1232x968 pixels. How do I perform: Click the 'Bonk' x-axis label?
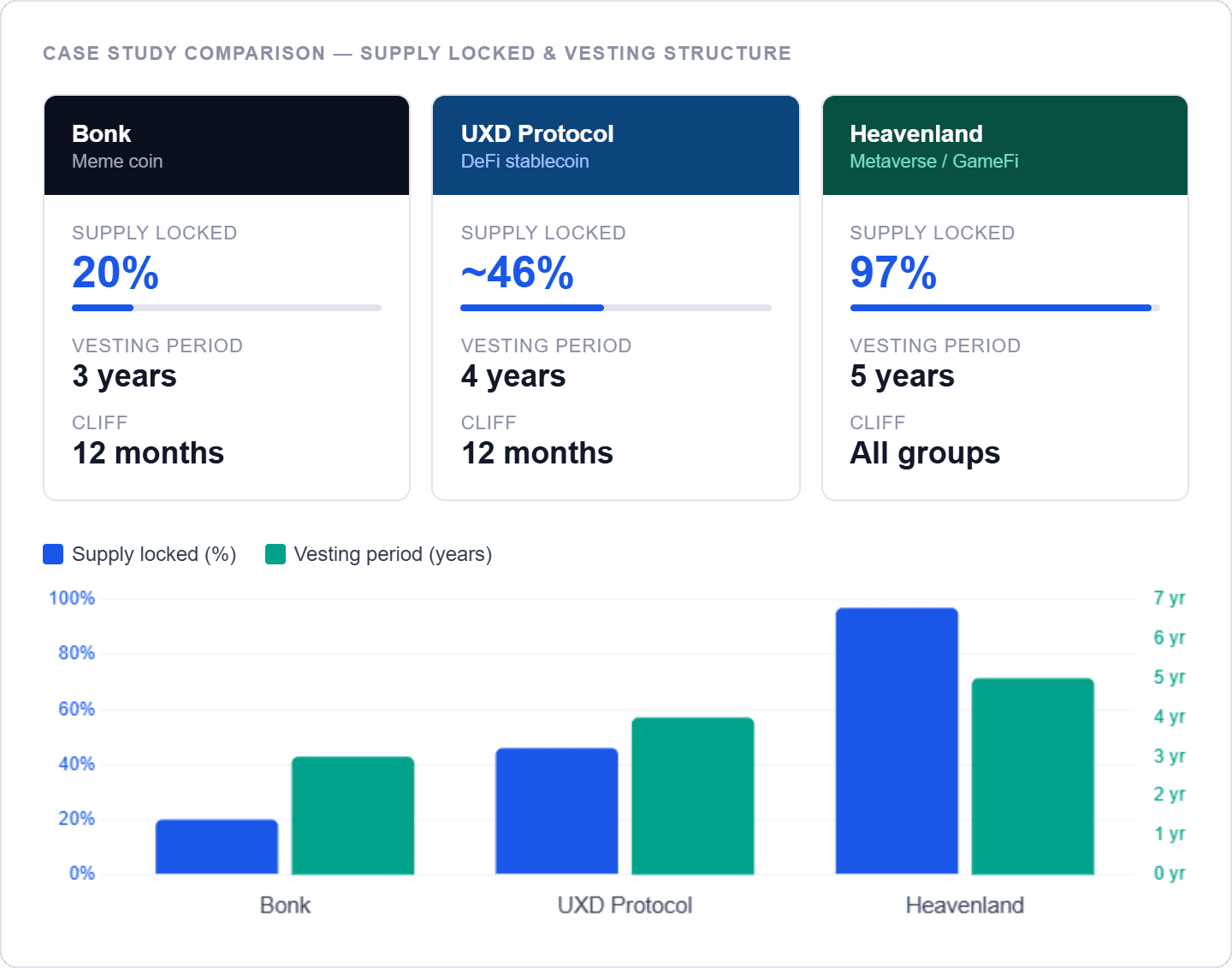point(285,906)
